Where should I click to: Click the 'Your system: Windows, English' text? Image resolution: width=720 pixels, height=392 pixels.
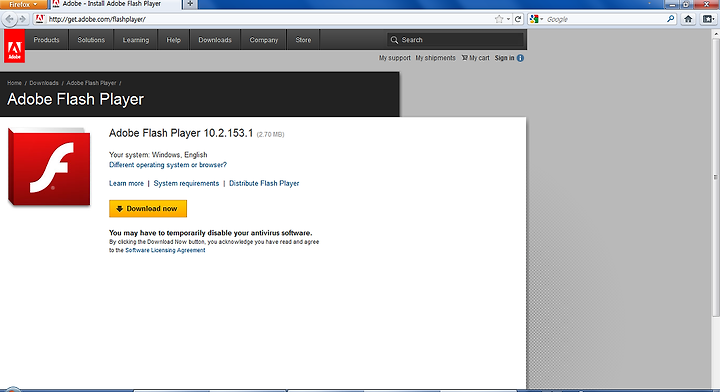(x=158, y=155)
